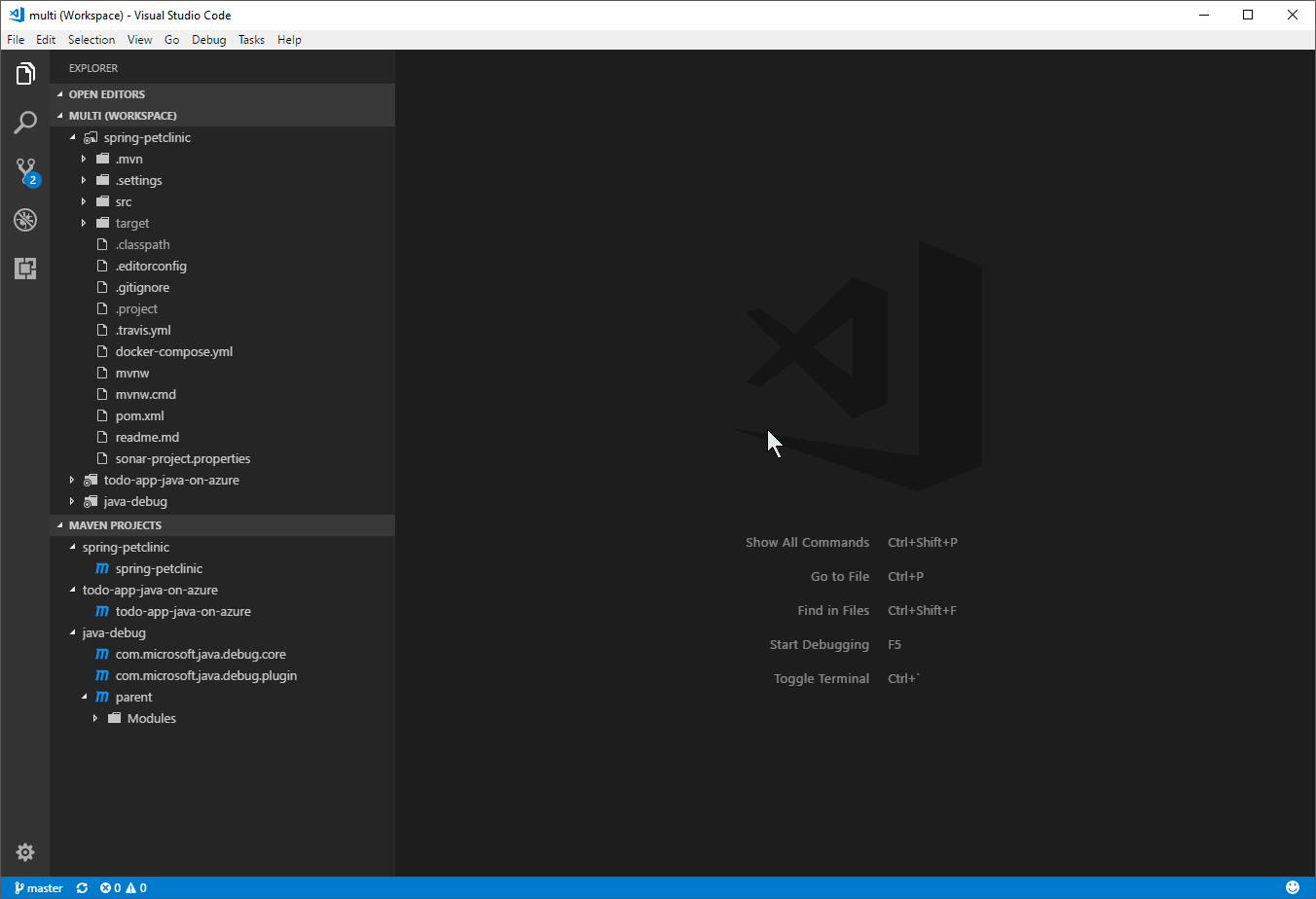This screenshot has width=1316, height=899.
Task: Collapse spring-petclinic arrow in Maven Projects
Action: coord(72,547)
